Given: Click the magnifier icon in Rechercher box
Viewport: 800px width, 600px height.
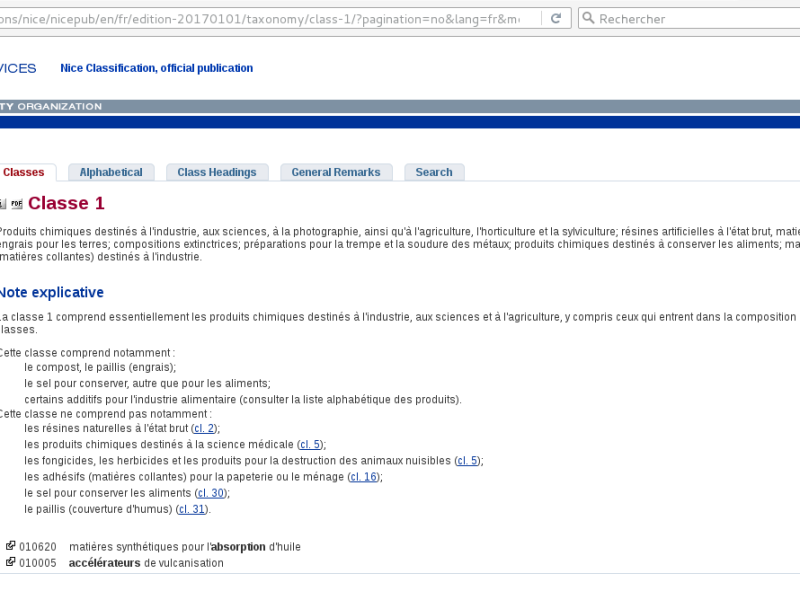Looking at the screenshot, I should (588, 18).
